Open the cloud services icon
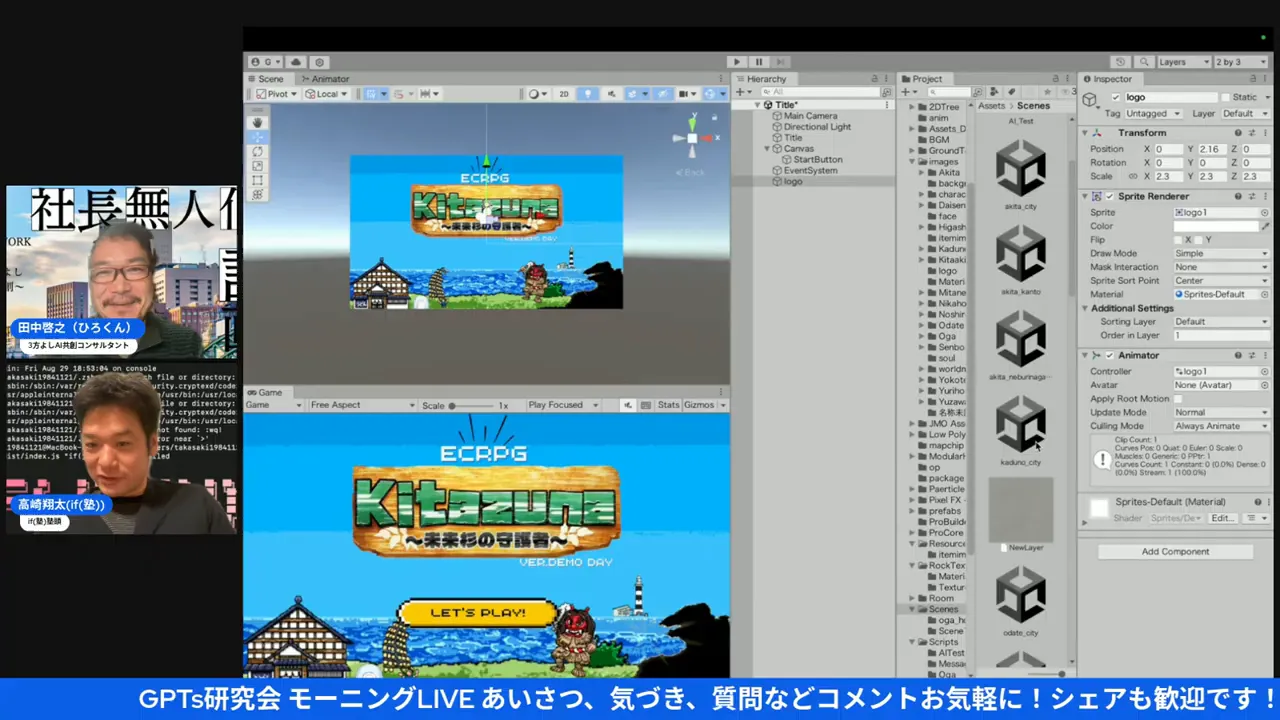Image resolution: width=1280 pixels, height=720 pixels. pos(296,62)
